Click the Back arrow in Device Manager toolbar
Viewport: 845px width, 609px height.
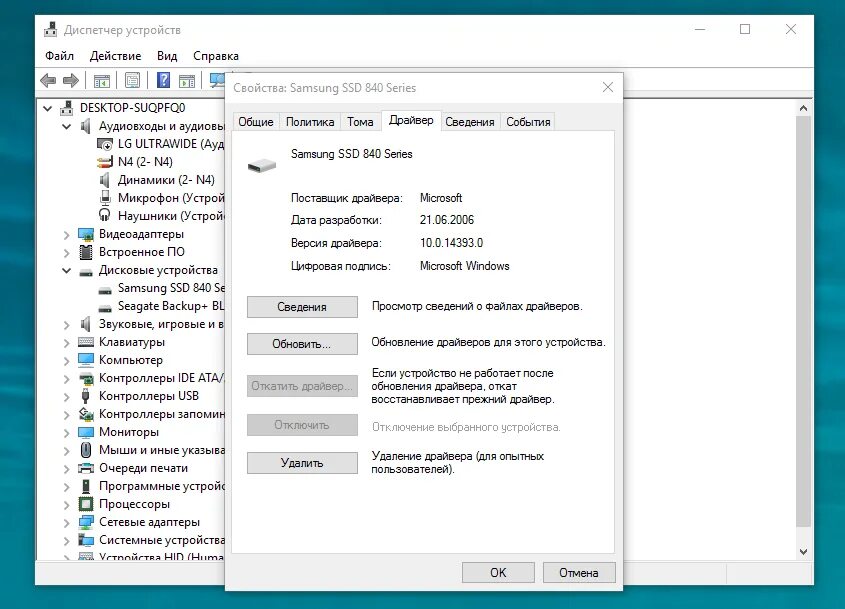click(x=48, y=81)
